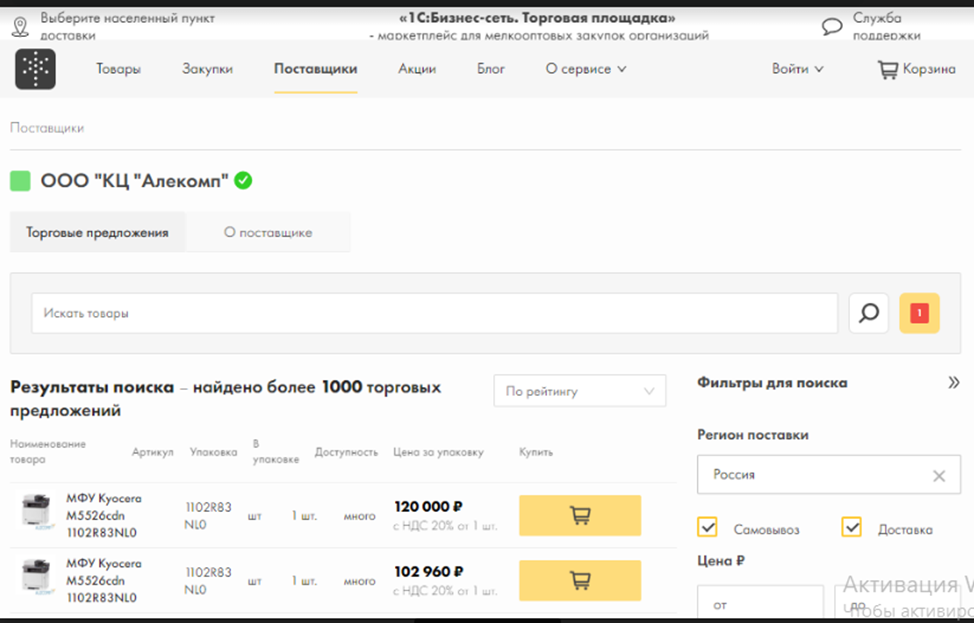
Task: Open the Служба поддержки link
Action: (x=886, y=26)
